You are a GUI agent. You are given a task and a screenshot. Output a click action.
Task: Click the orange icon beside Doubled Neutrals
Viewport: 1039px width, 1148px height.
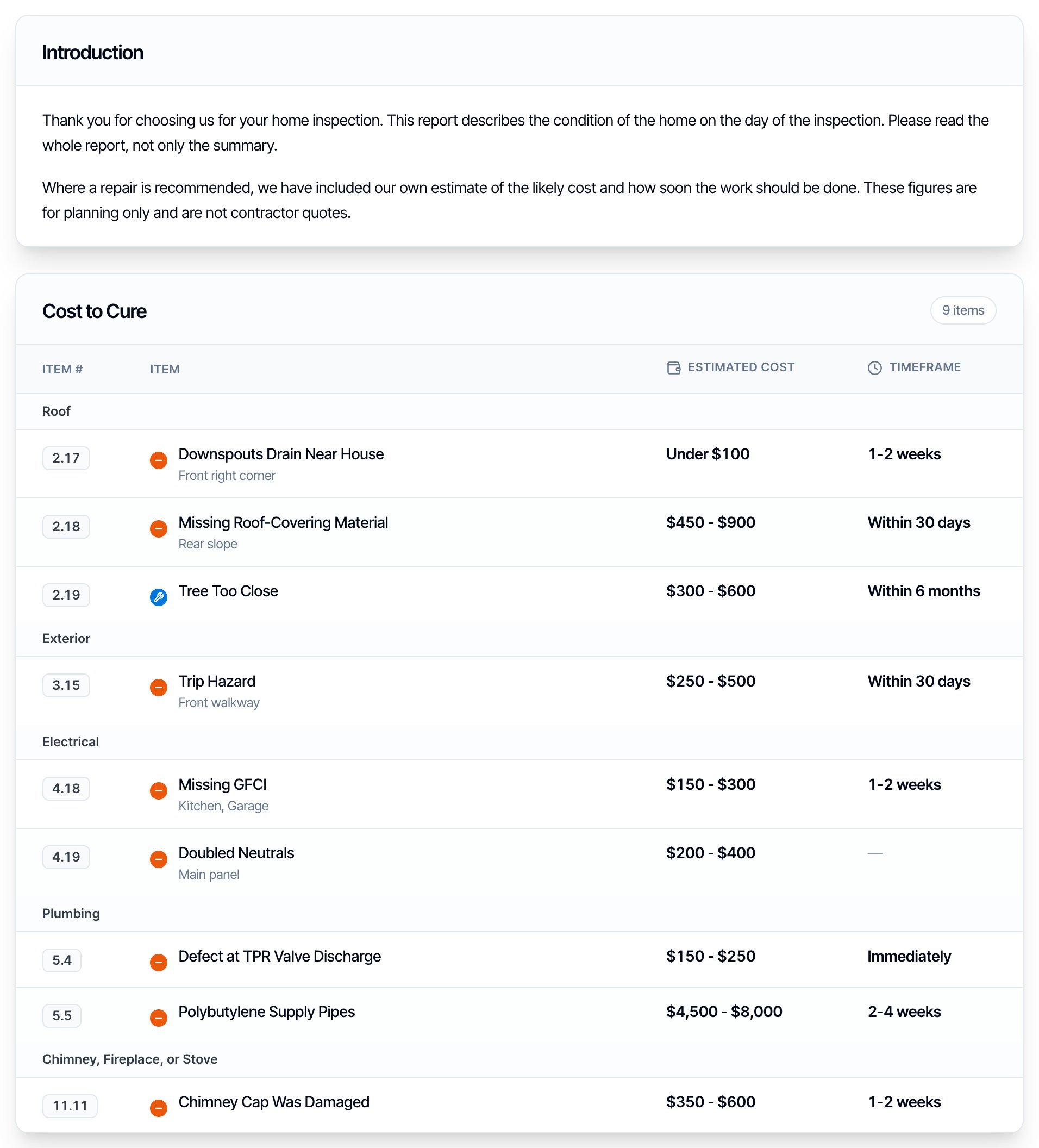pyautogui.click(x=158, y=859)
